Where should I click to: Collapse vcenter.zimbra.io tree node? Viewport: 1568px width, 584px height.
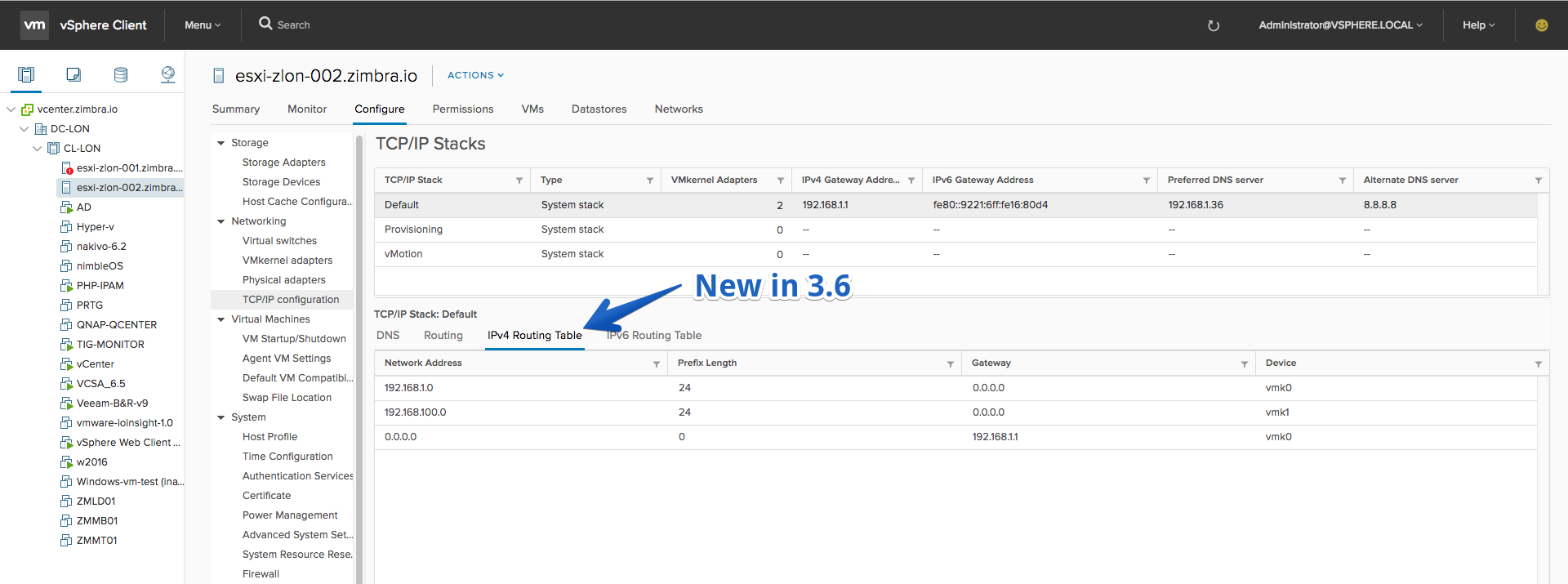tap(11, 109)
